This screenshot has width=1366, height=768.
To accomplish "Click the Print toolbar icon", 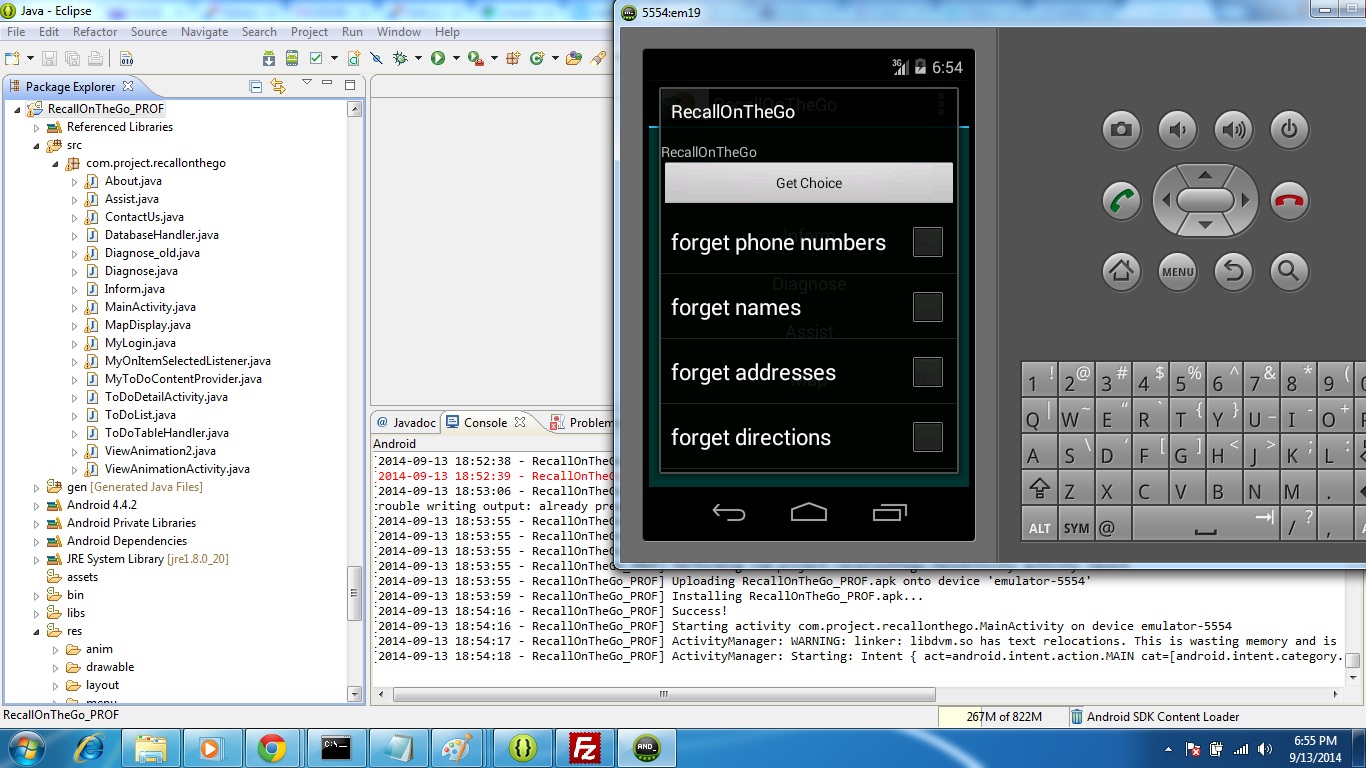I will pyautogui.click(x=95, y=58).
